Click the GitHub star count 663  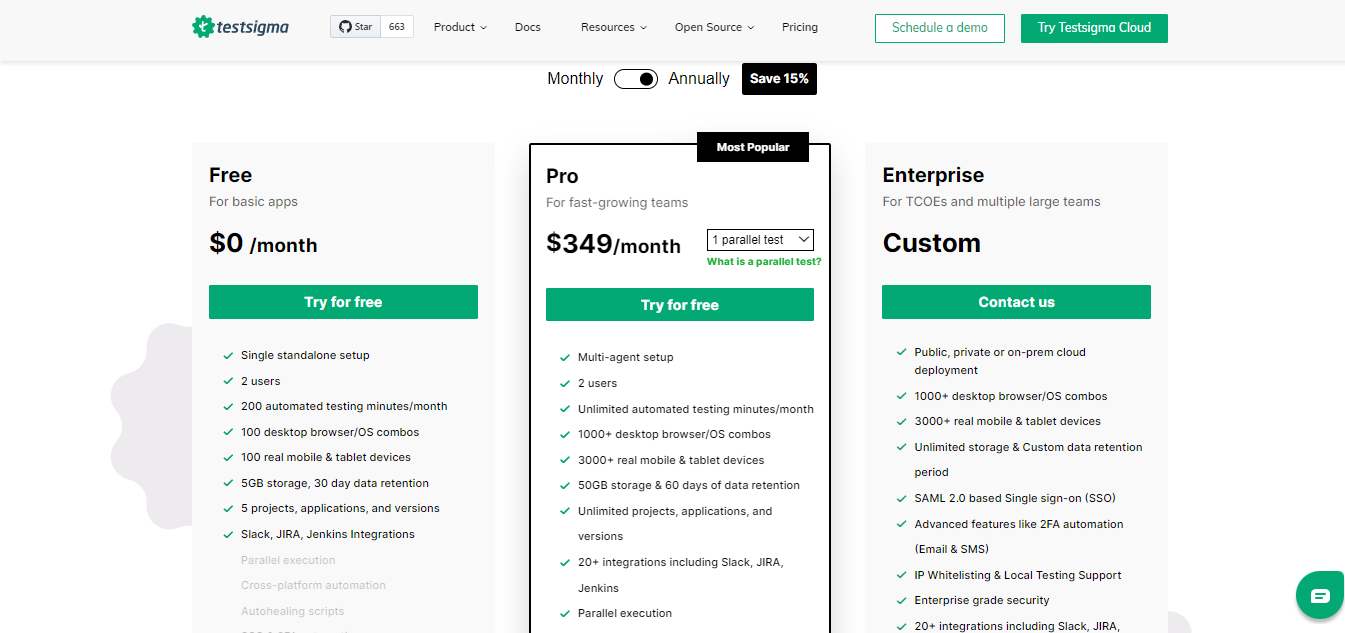coord(400,26)
